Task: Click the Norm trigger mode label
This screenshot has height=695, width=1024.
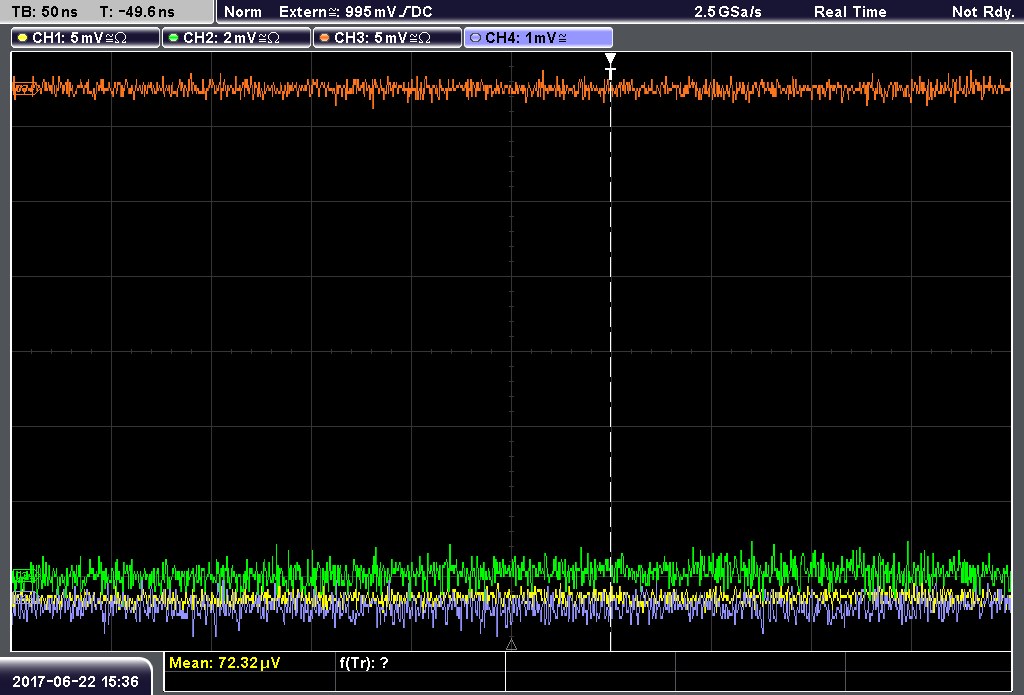Action: coord(243,12)
